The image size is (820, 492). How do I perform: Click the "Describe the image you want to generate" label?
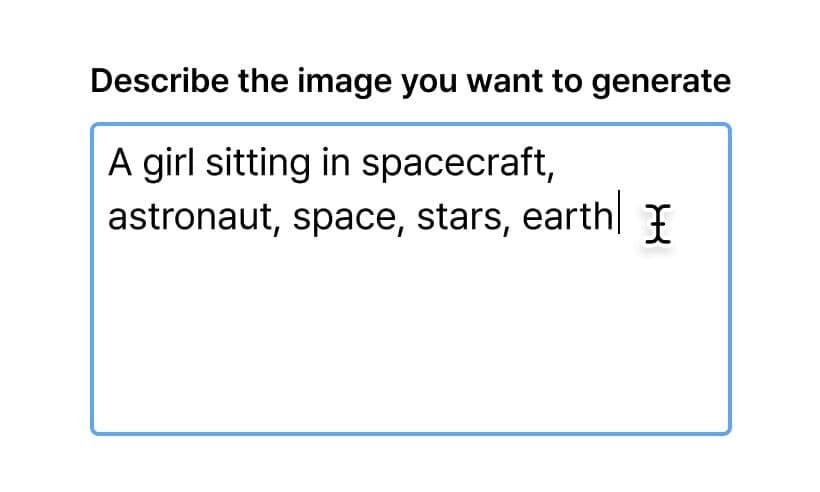point(410,81)
